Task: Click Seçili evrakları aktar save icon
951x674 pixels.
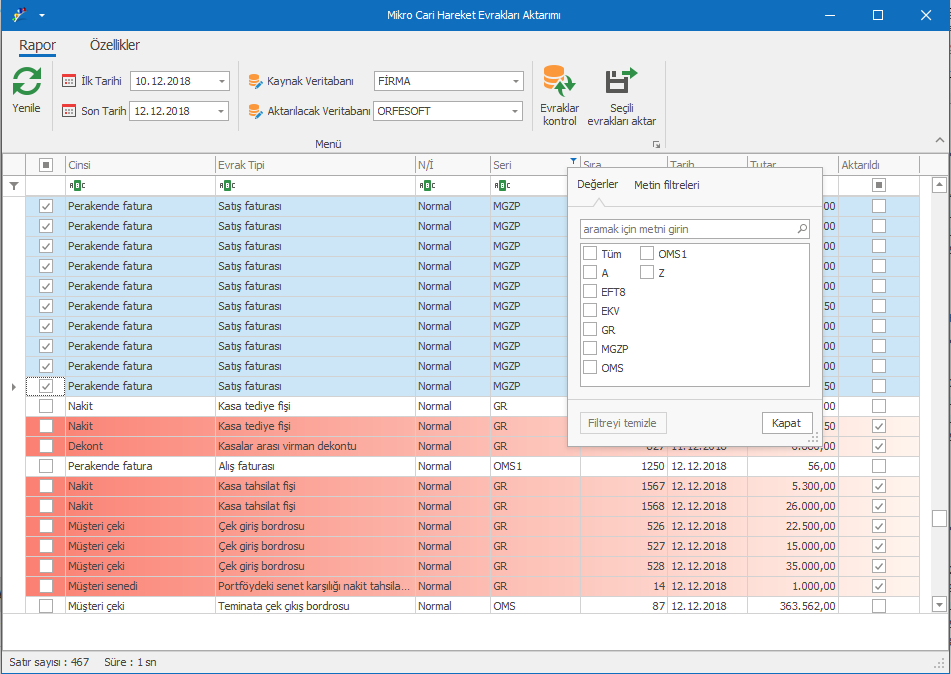Action: coord(621,81)
